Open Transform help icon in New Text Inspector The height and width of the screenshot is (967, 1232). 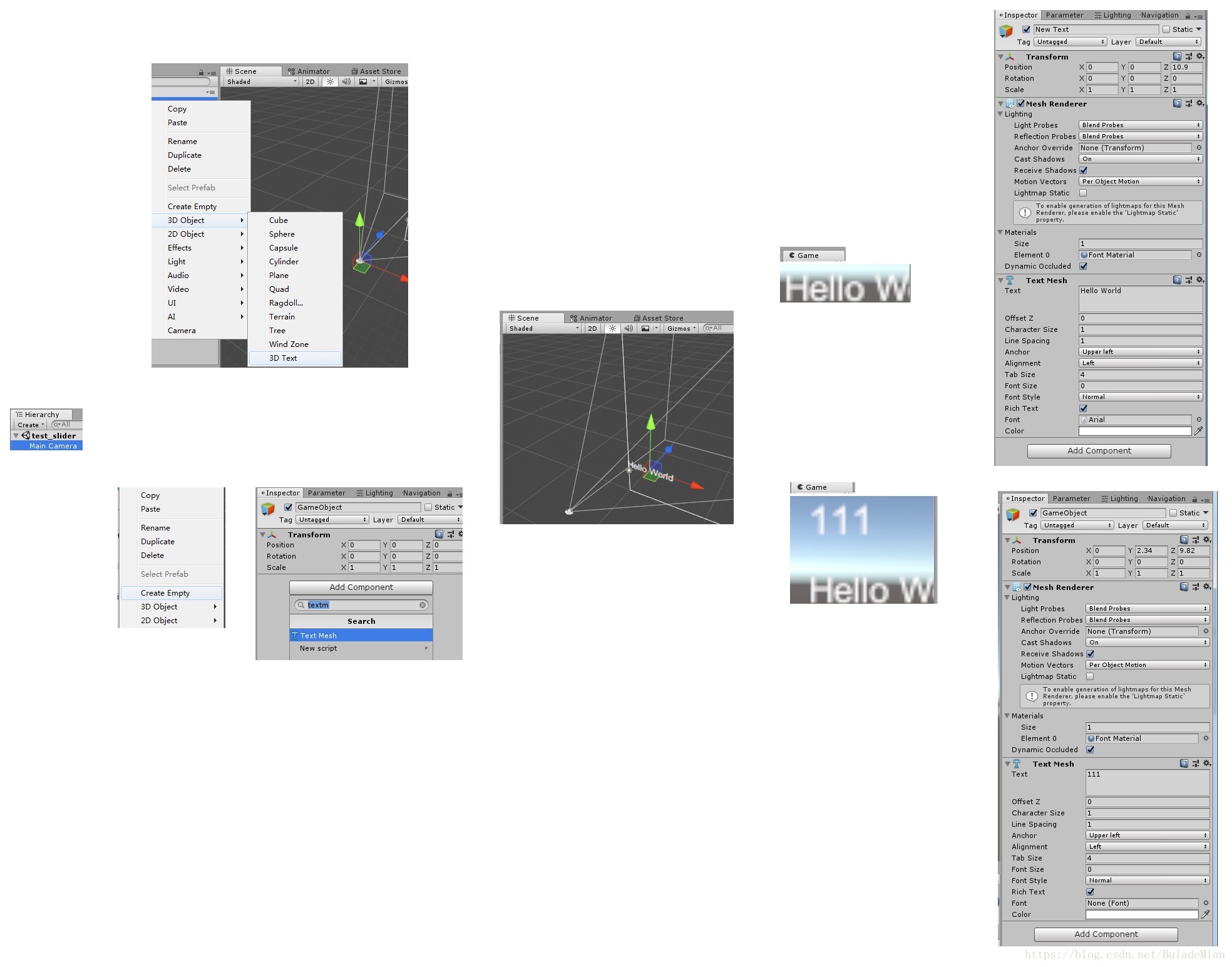[x=1177, y=56]
